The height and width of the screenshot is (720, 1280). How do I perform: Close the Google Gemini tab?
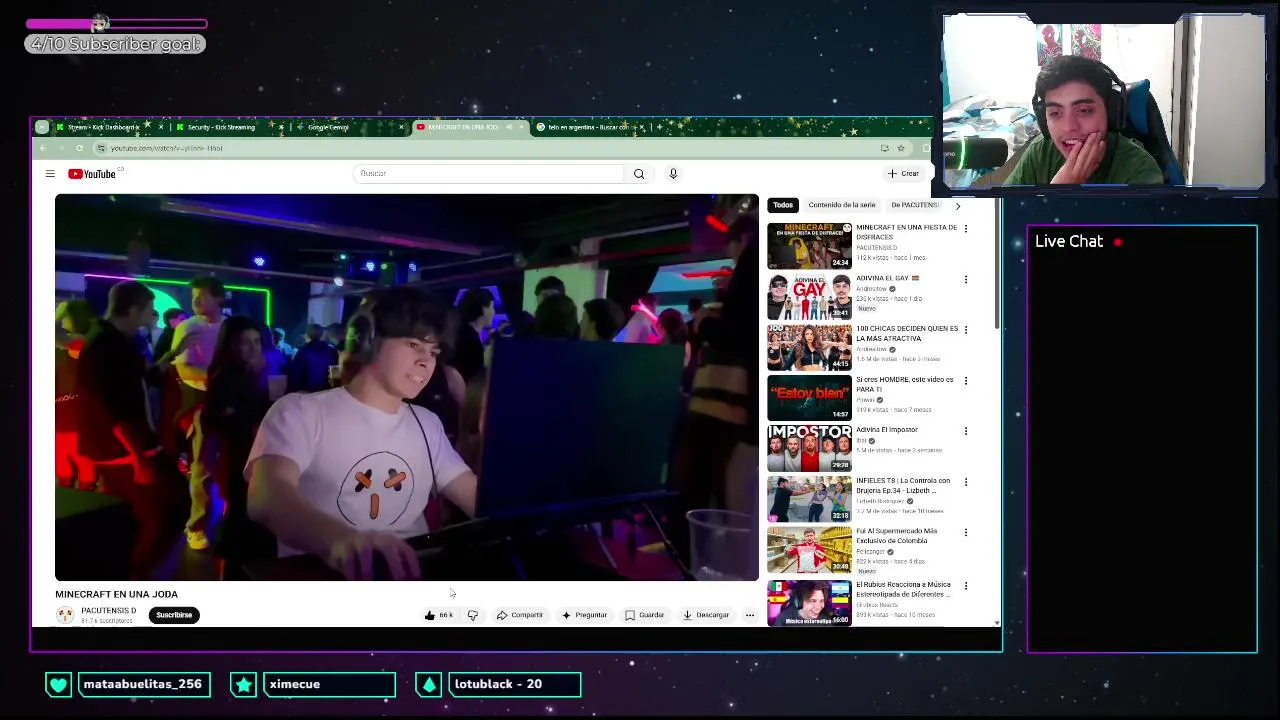click(401, 127)
